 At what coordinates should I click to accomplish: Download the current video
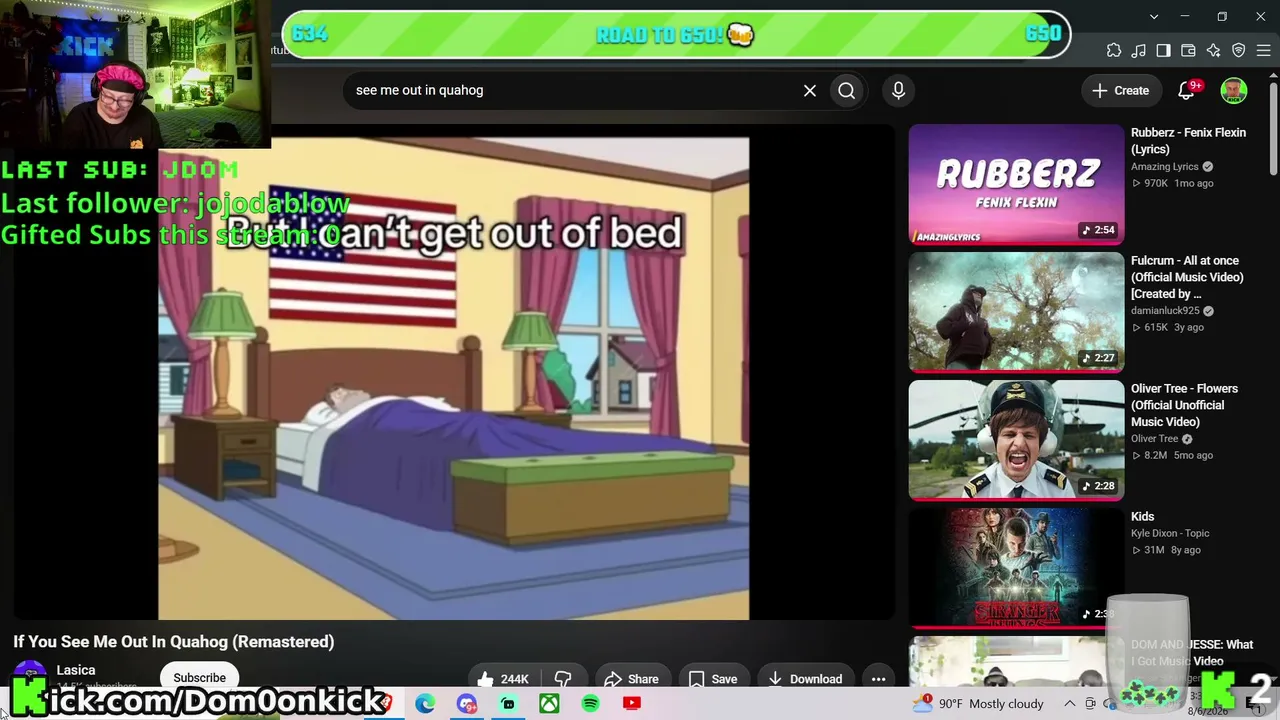pyautogui.click(x=805, y=679)
